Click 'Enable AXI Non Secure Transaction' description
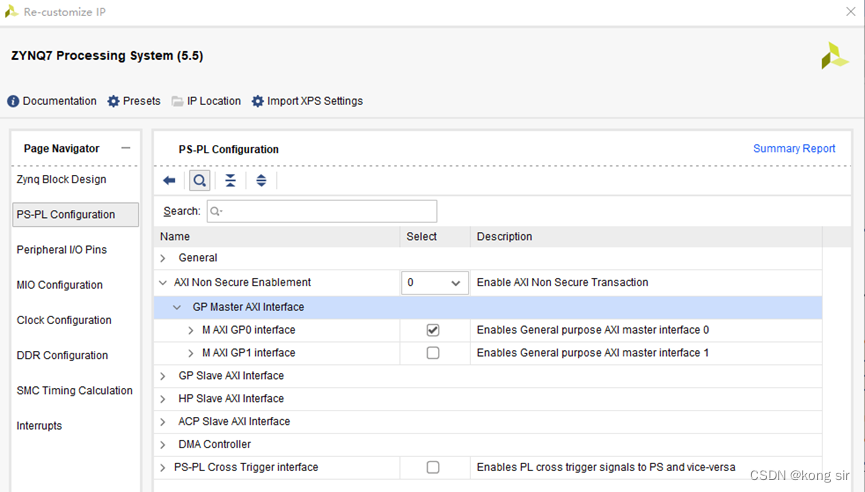 pos(563,282)
